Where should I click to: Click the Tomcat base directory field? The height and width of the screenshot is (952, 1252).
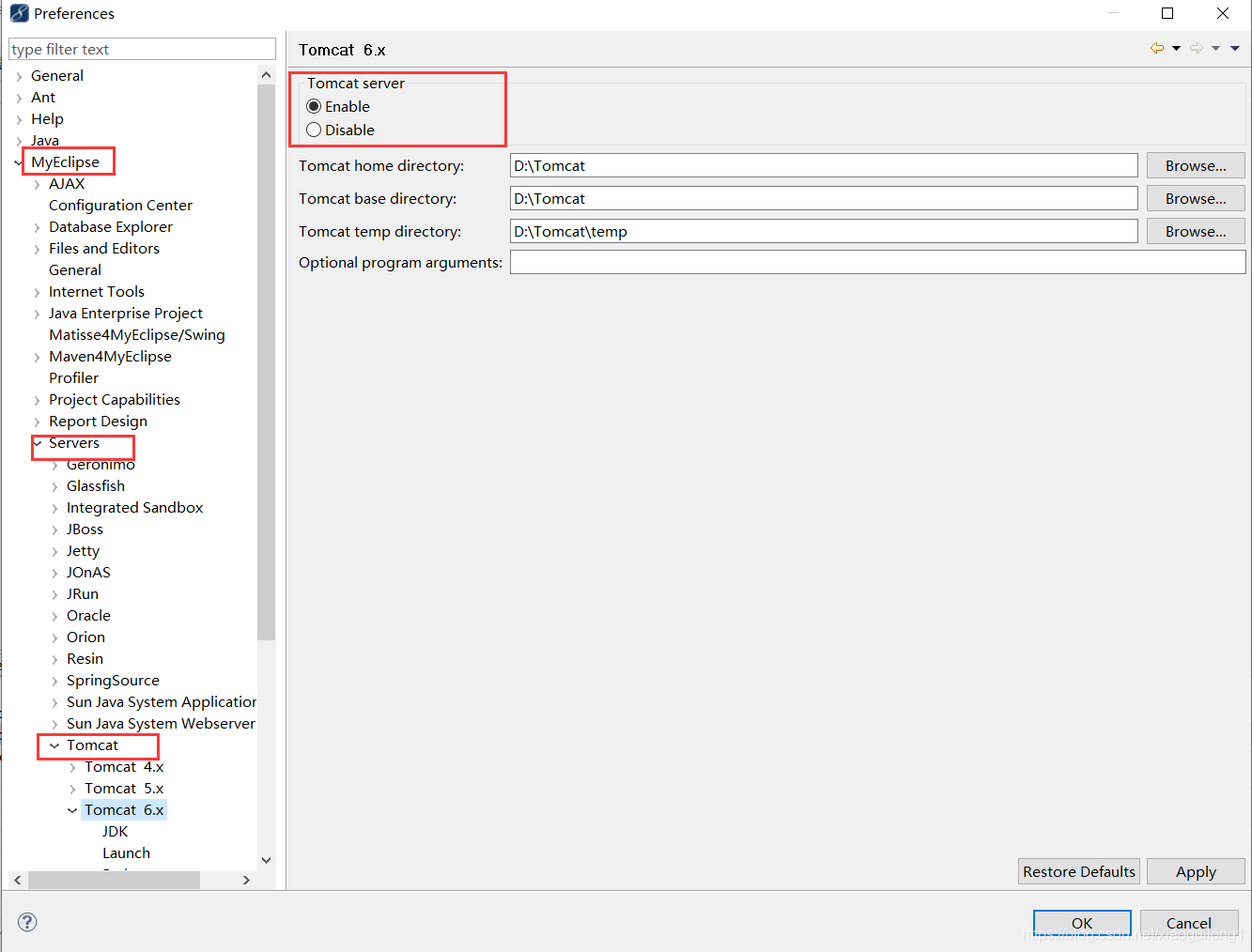tap(824, 198)
